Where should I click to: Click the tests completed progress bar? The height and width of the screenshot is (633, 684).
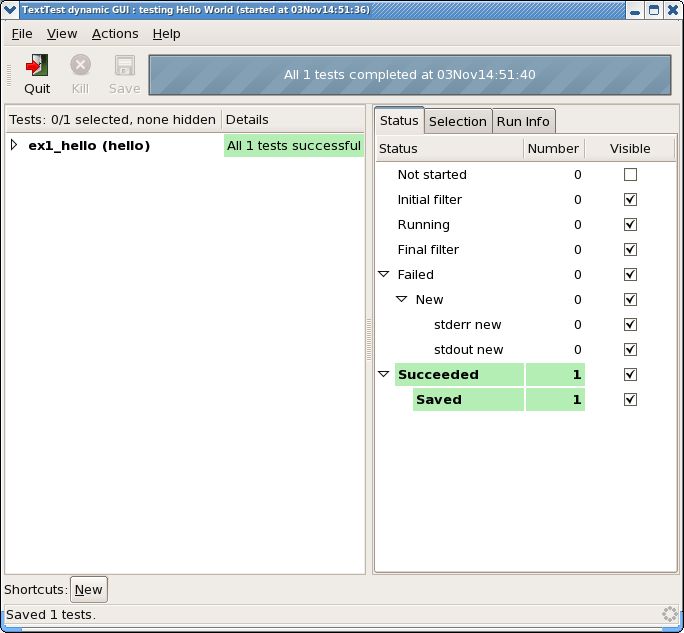(x=410, y=75)
